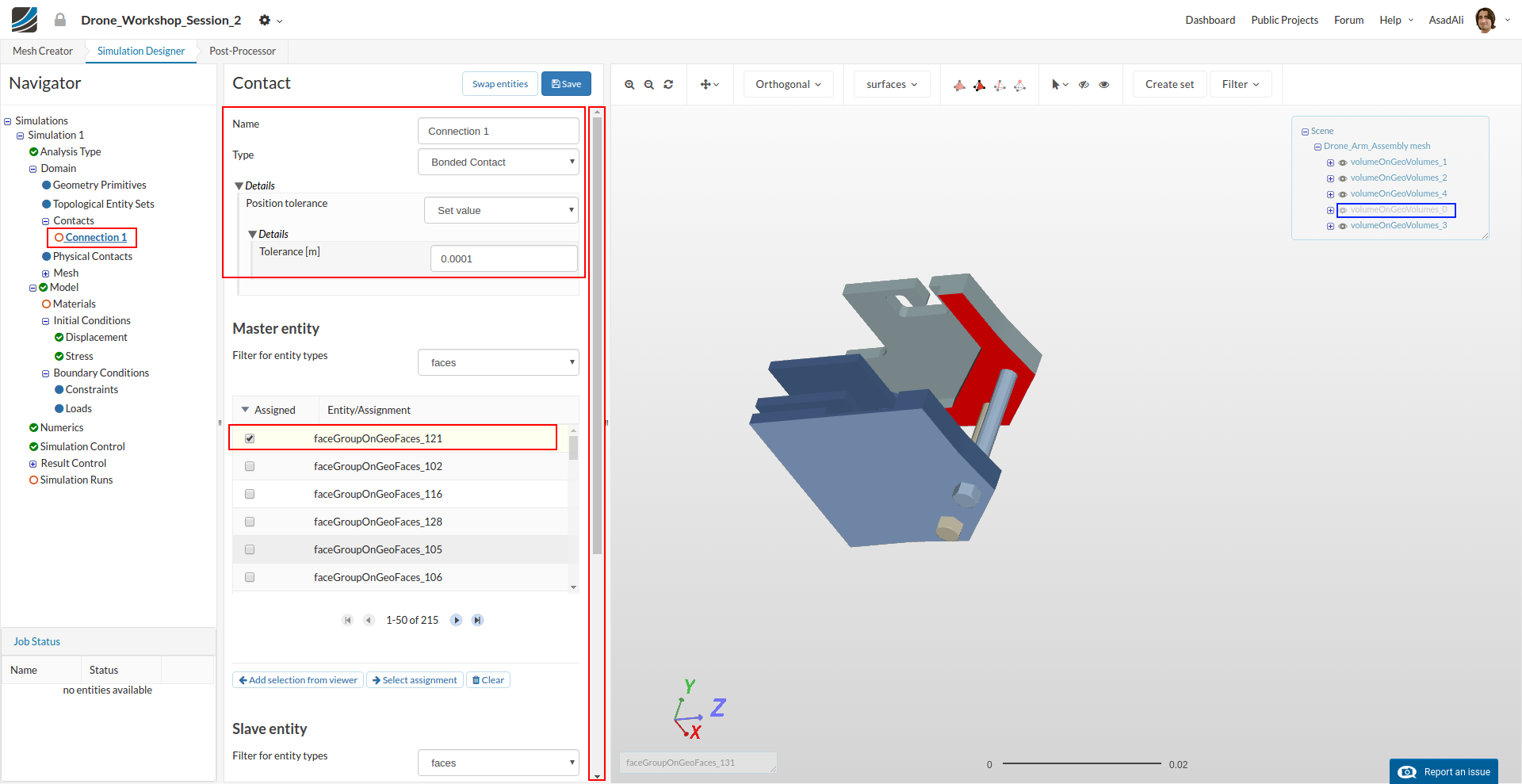Click the Tolerance value input field
Screen dimensions: 1522x784
click(503, 258)
